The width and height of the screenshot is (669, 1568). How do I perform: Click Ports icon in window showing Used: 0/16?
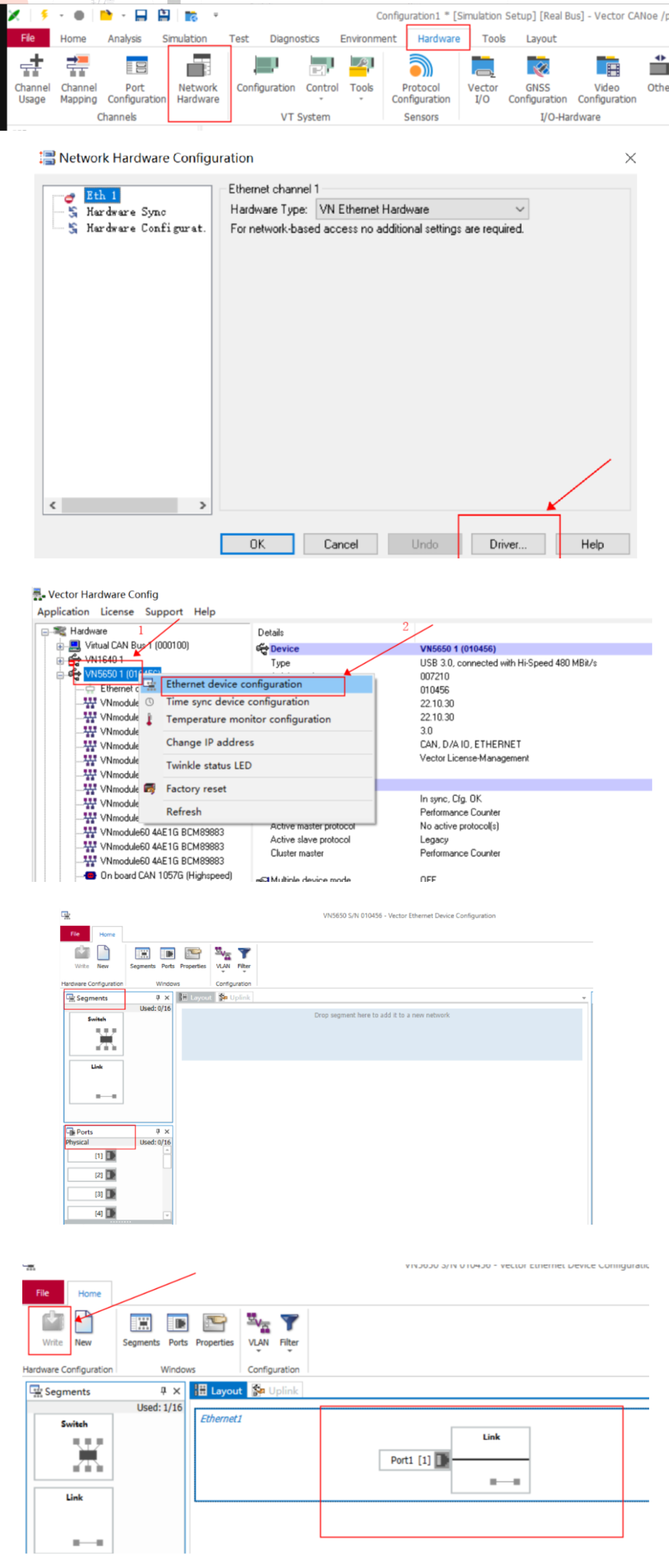[168, 957]
